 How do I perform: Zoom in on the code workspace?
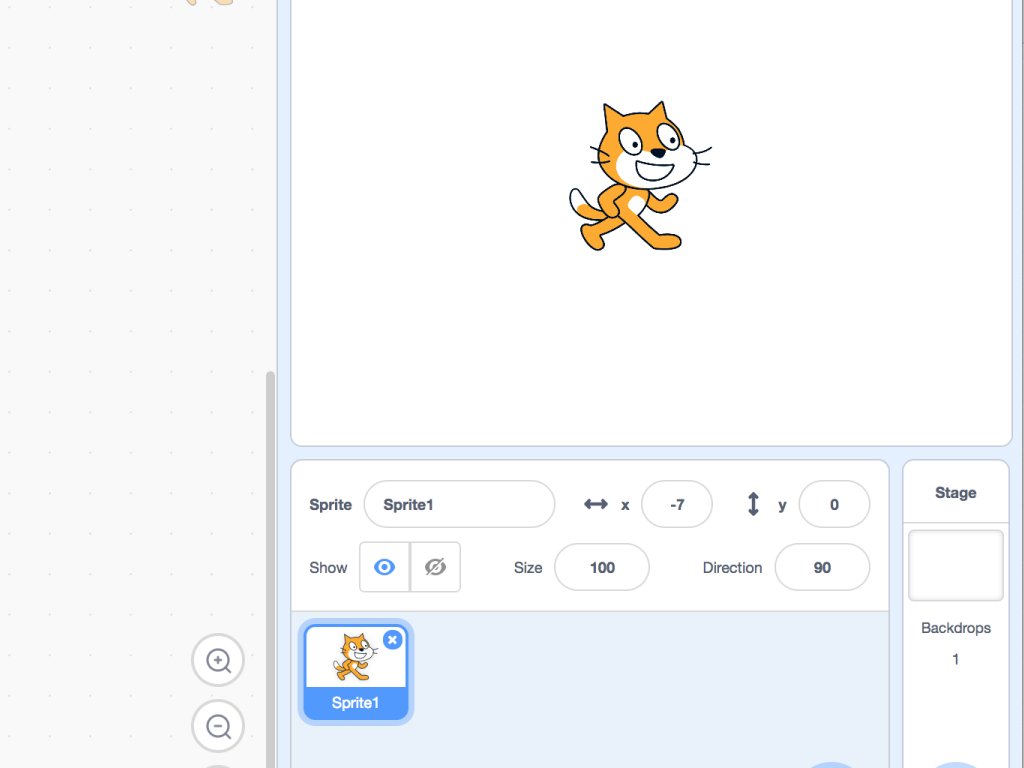[218, 660]
